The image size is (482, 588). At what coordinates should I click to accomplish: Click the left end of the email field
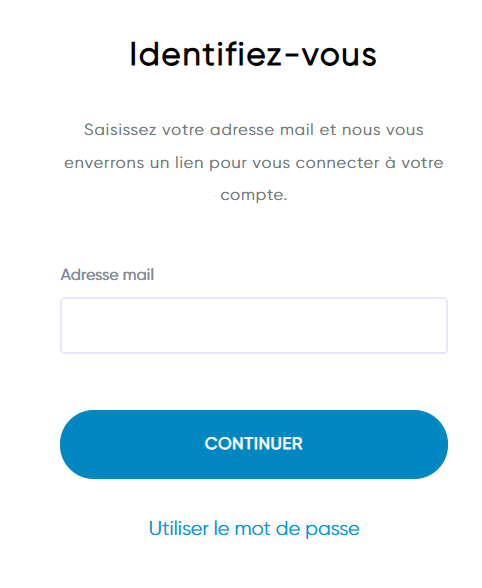click(71, 325)
